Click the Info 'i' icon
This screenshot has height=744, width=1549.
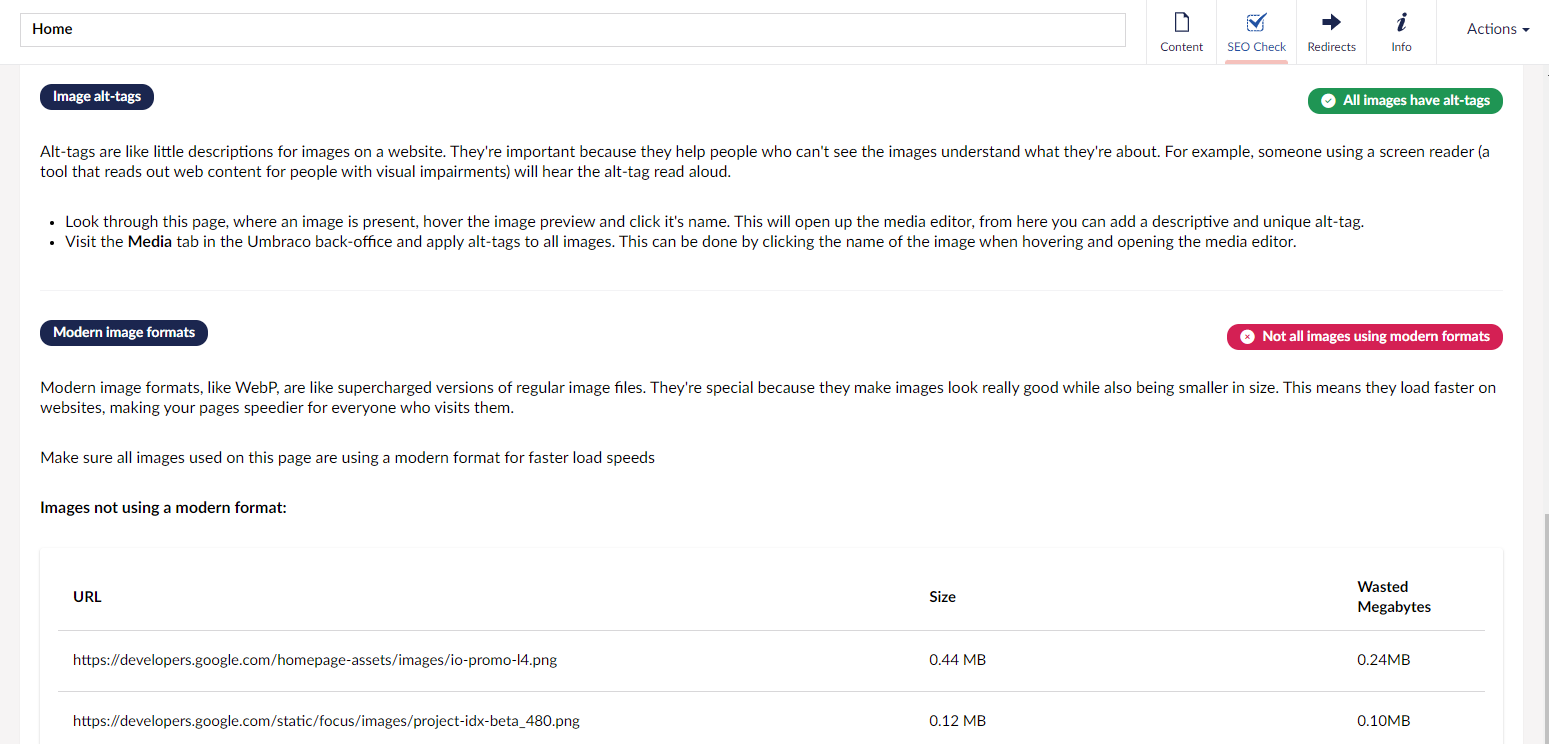click(x=1401, y=20)
